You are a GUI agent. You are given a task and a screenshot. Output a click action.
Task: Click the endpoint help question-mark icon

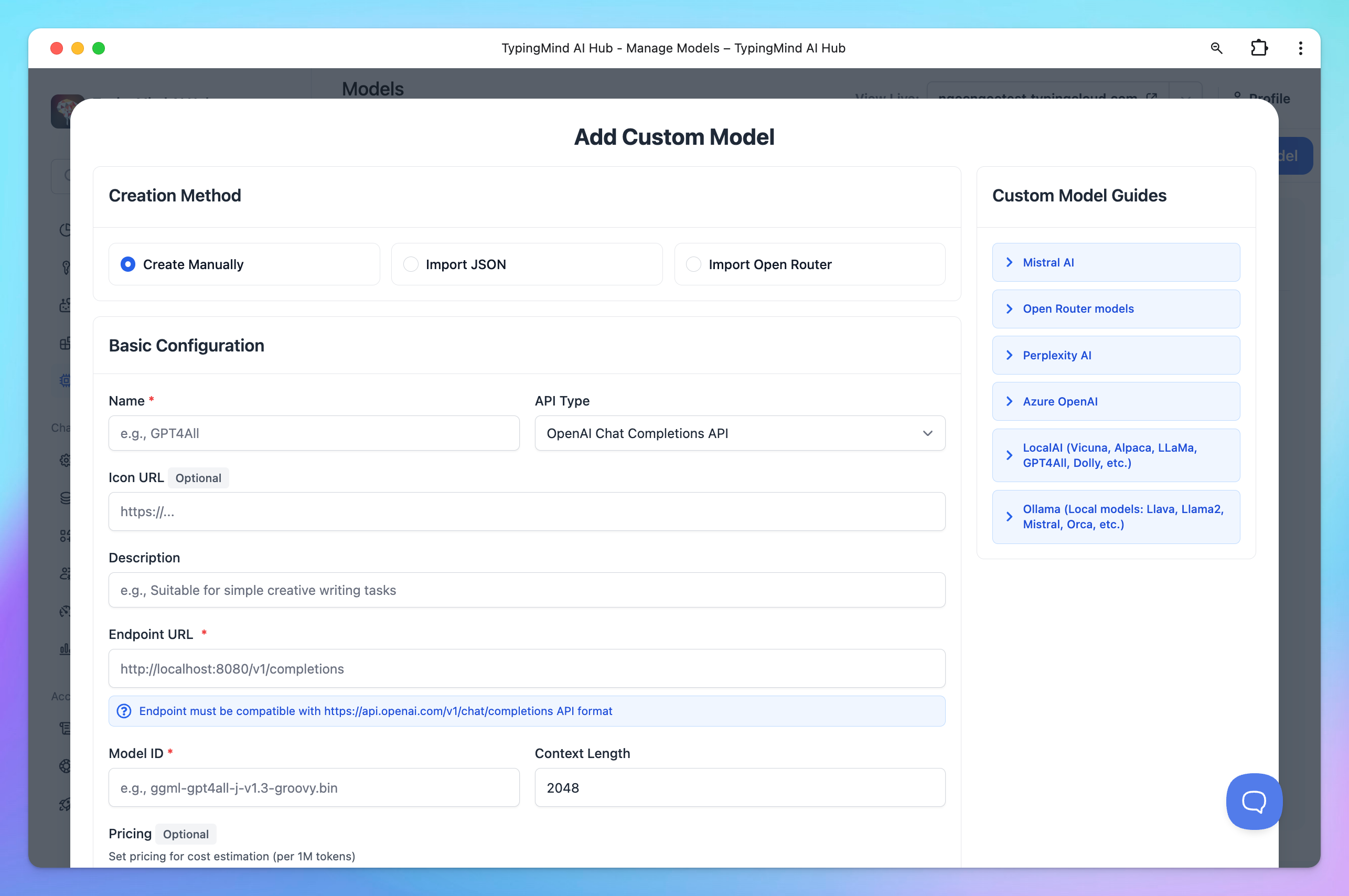click(124, 711)
